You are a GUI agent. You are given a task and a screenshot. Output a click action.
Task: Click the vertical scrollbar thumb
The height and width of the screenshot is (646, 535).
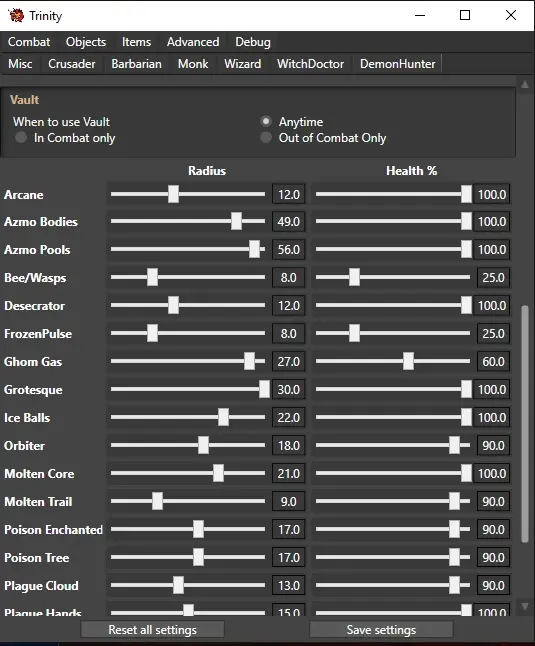[x=525, y=424]
